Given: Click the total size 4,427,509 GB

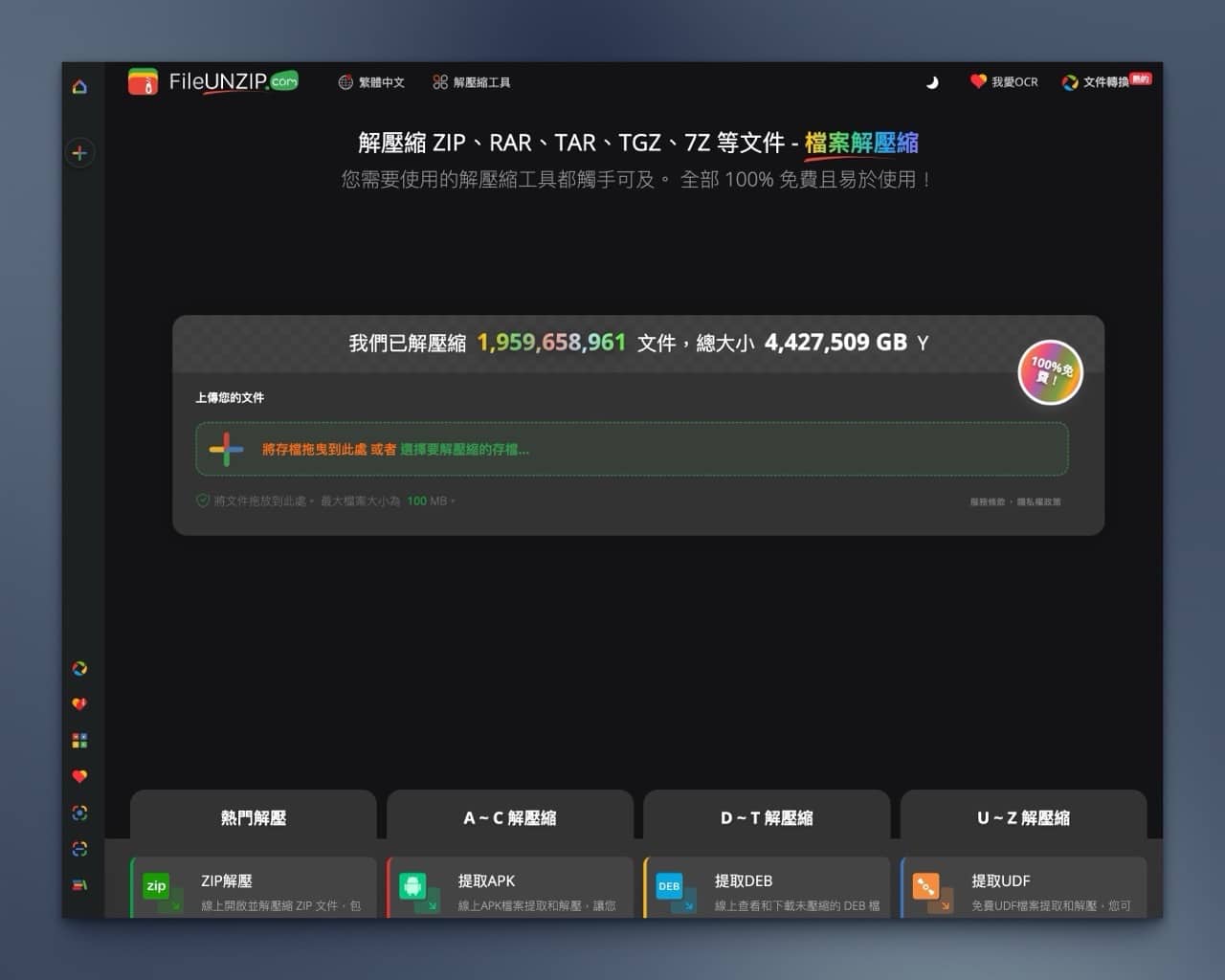Looking at the screenshot, I should click(x=835, y=343).
